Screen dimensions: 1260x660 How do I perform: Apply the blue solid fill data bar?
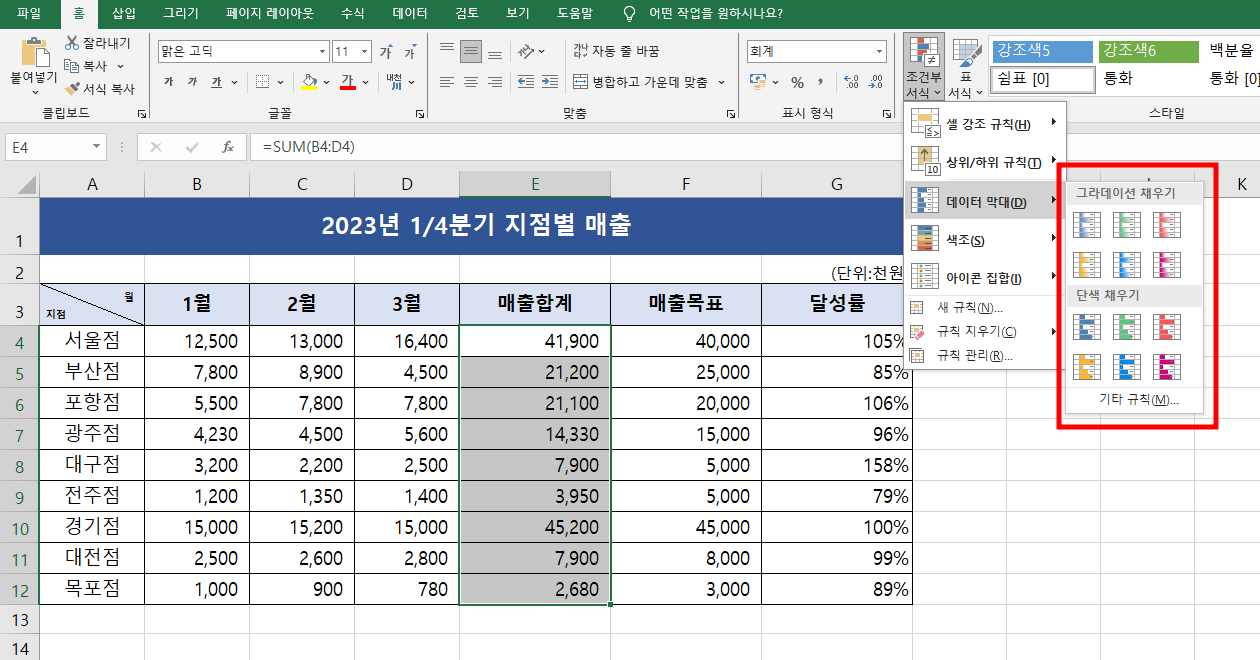(x=1087, y=327)
